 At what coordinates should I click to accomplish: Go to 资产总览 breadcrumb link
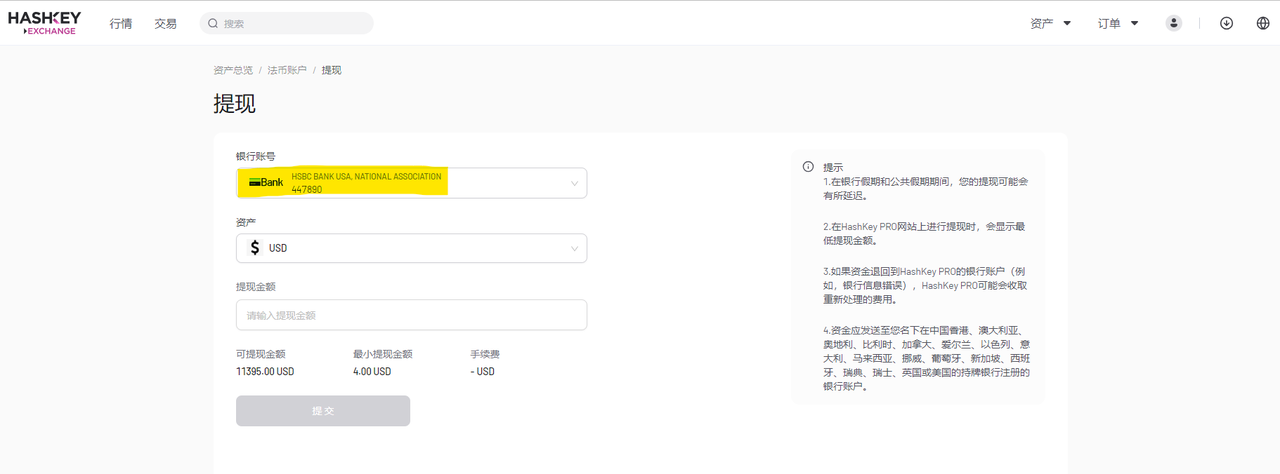[x=233, y=70]
